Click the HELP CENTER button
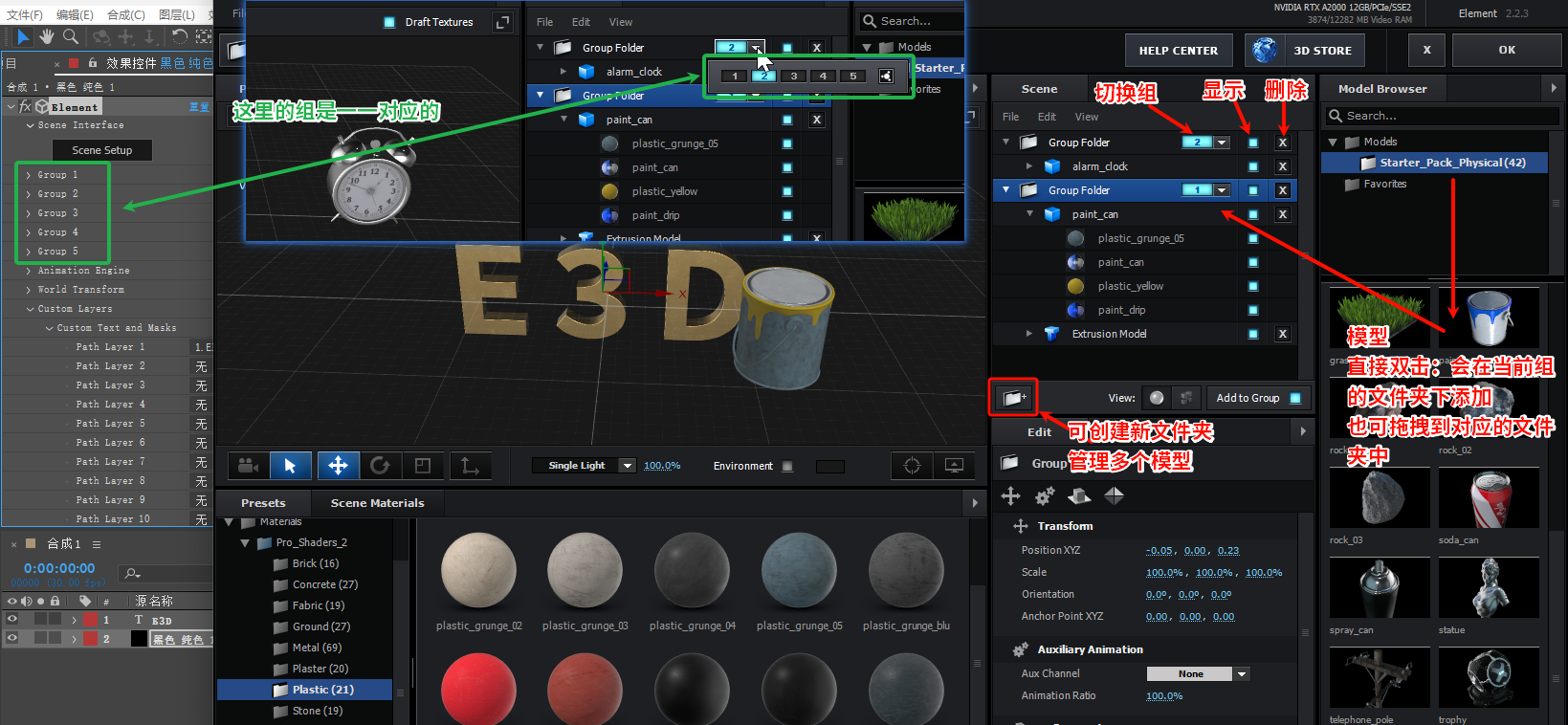This screenshot has height=725, width=1568. pos(1179,51)
